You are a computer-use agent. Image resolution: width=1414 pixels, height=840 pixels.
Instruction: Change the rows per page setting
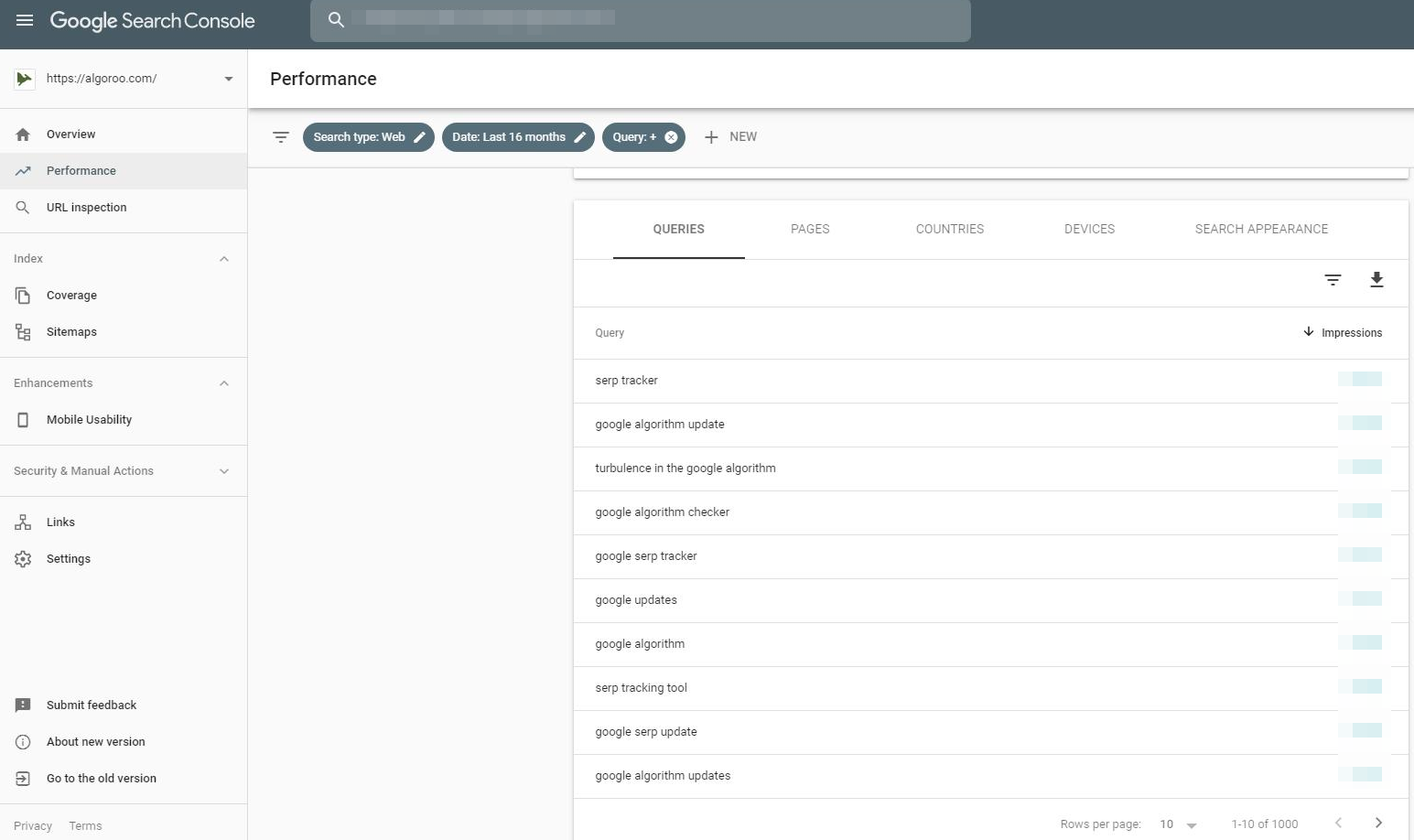click(x=1177, y=824)
